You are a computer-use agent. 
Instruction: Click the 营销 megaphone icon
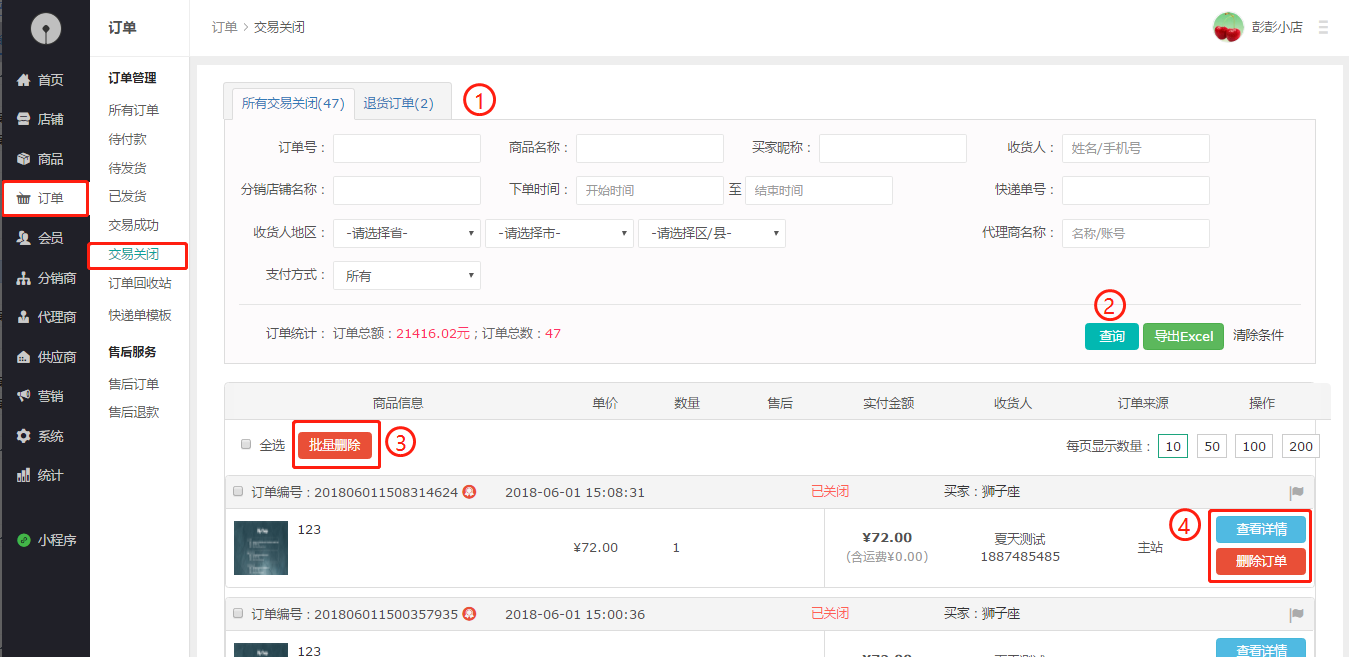24,396
